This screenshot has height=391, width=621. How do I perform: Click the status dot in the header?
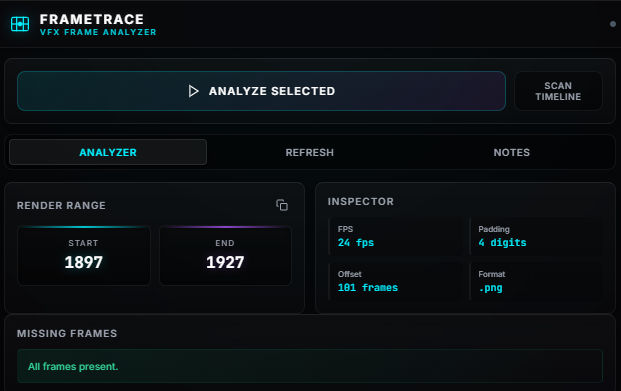[612, 24]
